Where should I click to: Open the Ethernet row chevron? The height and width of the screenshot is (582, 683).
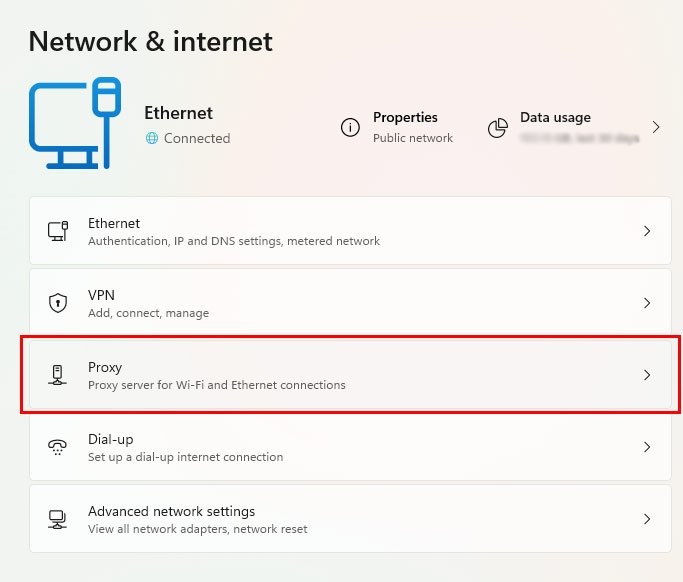647,231
